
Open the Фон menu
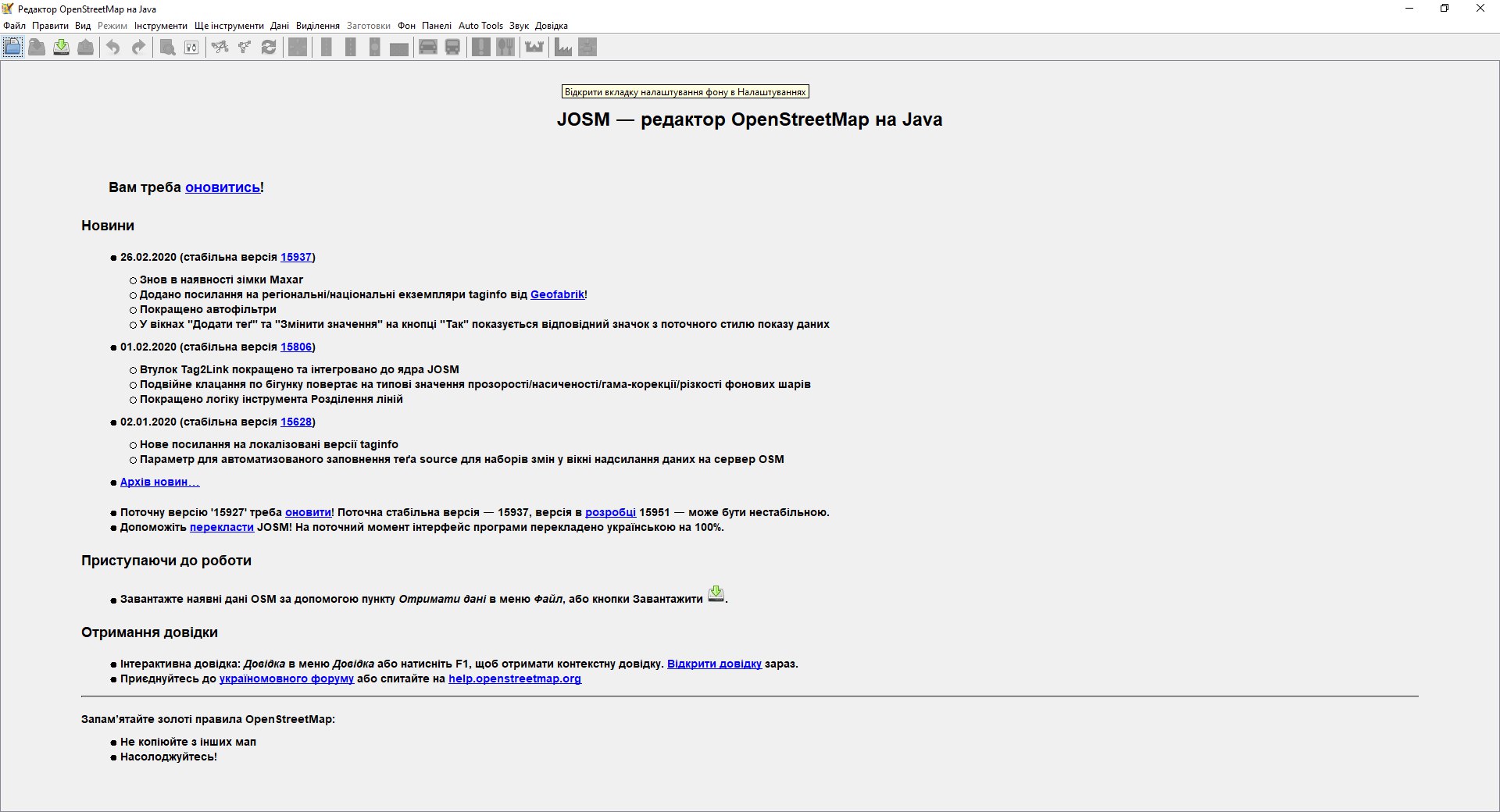click(x=406, y=26)
